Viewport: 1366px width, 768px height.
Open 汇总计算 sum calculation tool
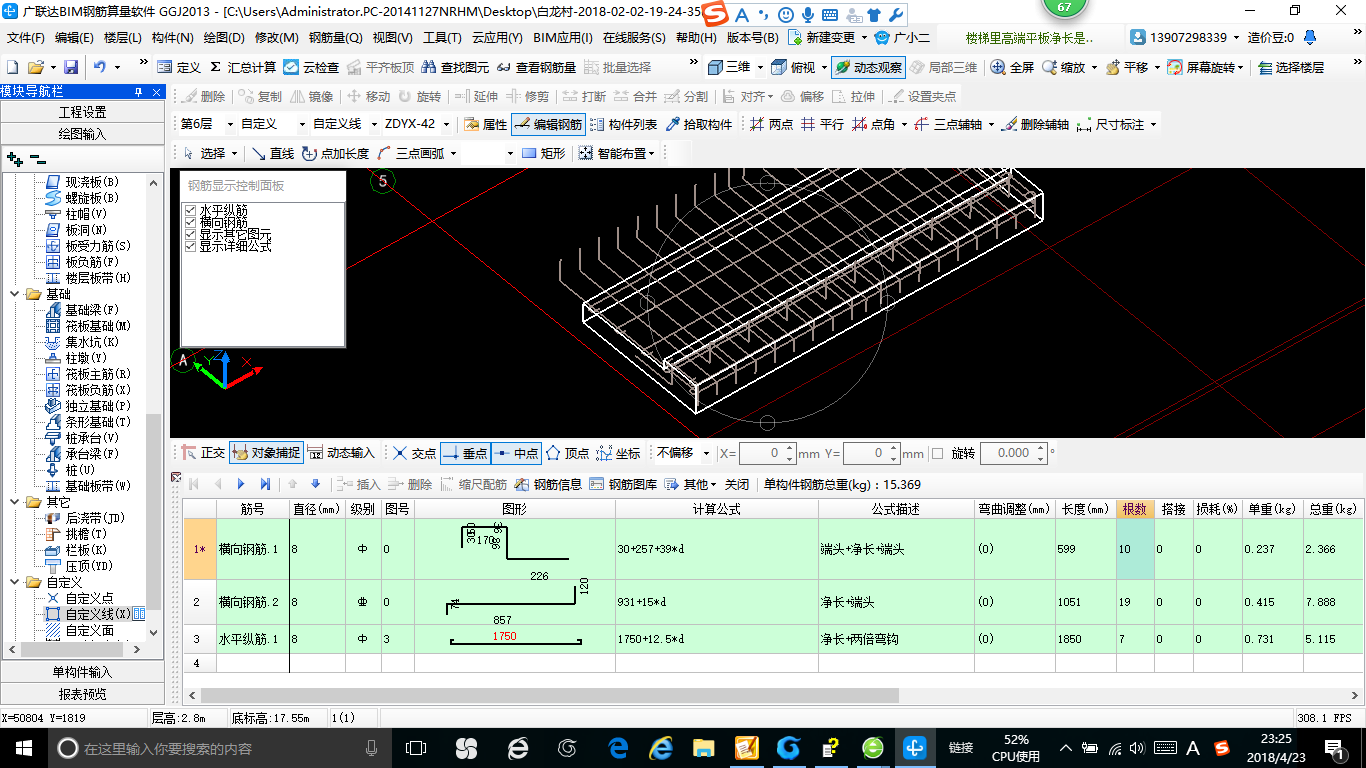point(243,67)
